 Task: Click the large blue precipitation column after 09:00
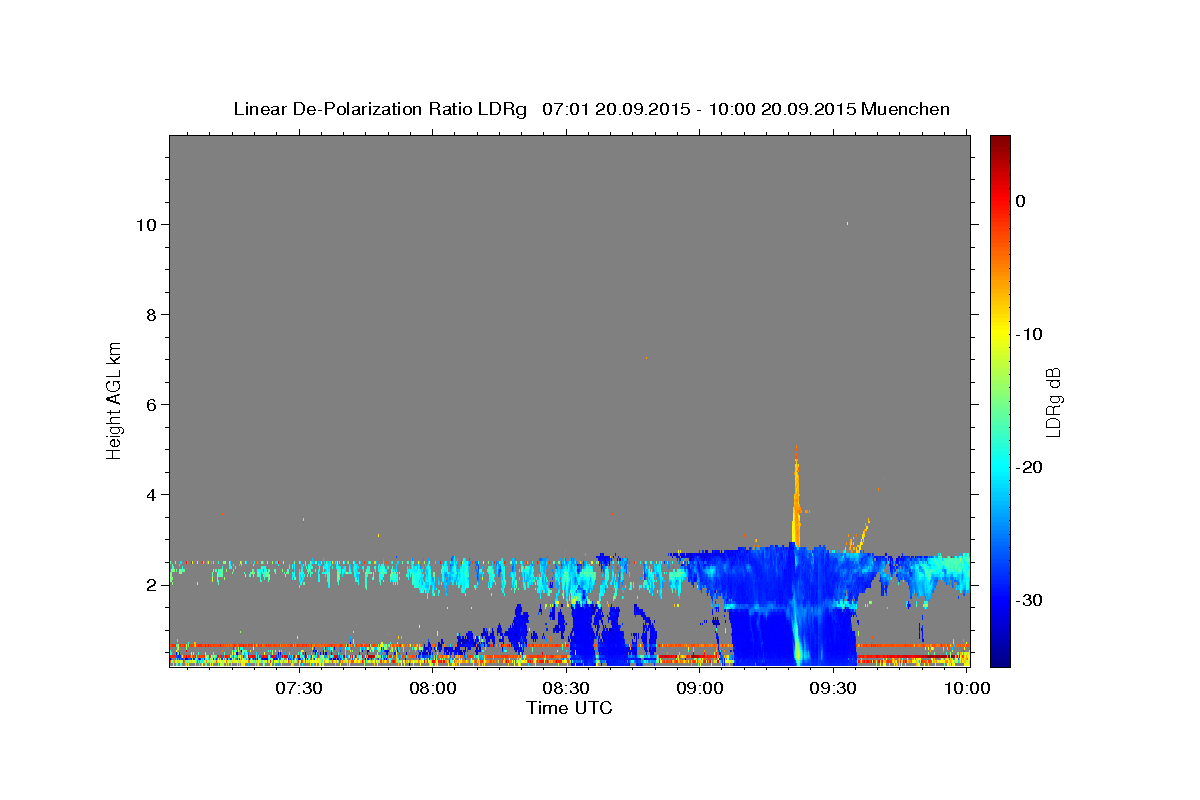click(795, 605)
